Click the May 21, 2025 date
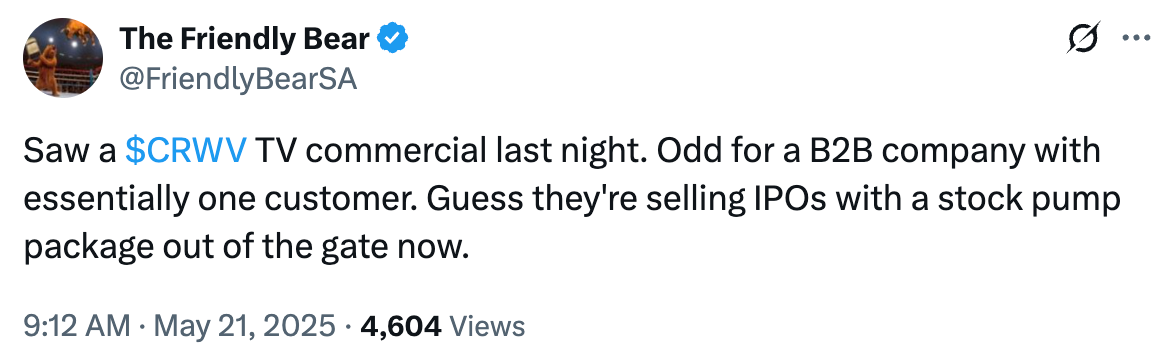The height and width of the screenshot is (364, 1174). click(x=237, y=326)
